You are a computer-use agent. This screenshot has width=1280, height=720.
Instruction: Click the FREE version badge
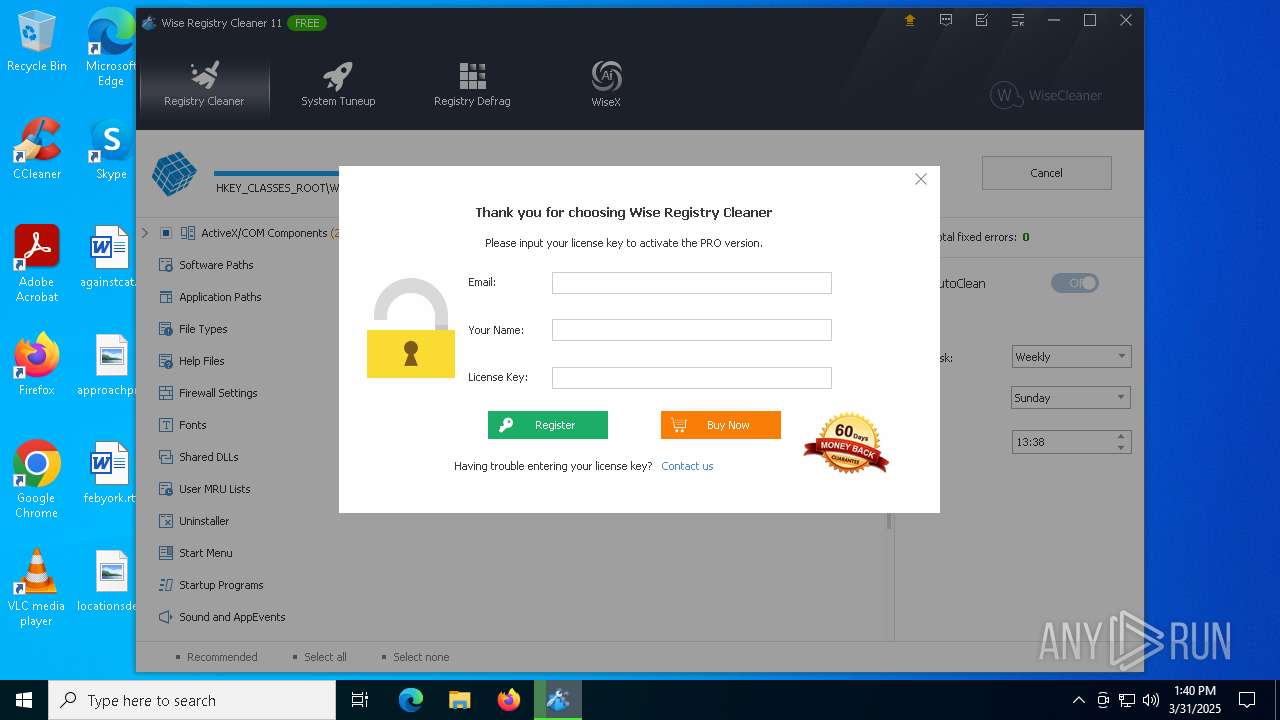pos(307,22)
